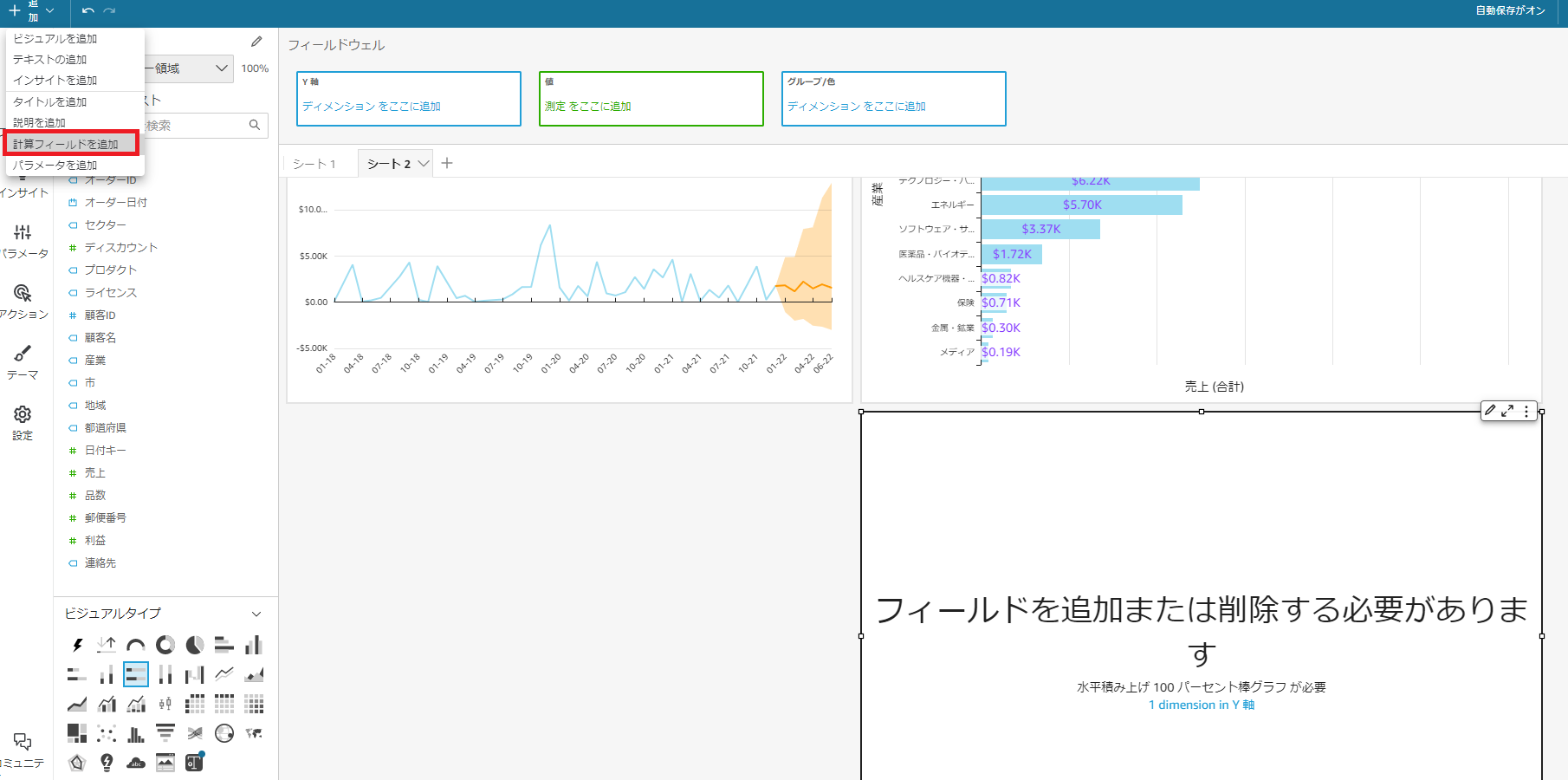Select the 売上 field in the list
This screenshot has height=780, width=1568.
(x=95, y=472)
